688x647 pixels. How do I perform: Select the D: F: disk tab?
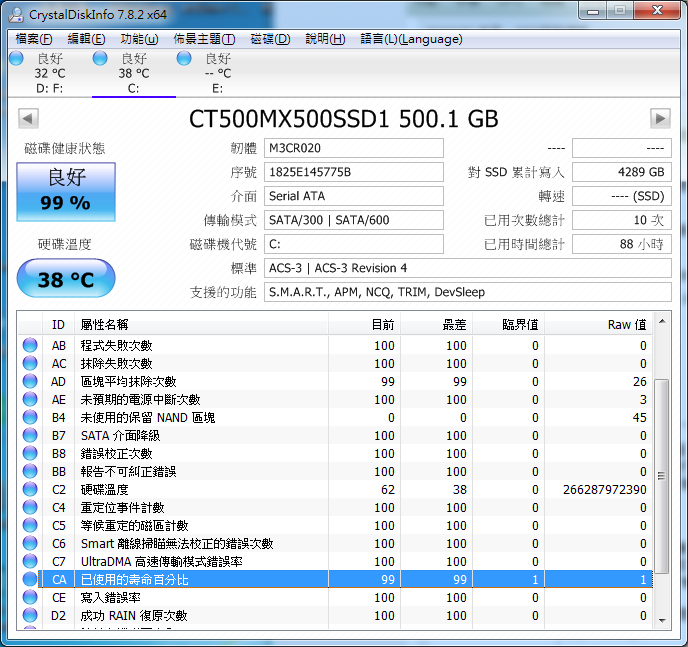pos(49,74)
